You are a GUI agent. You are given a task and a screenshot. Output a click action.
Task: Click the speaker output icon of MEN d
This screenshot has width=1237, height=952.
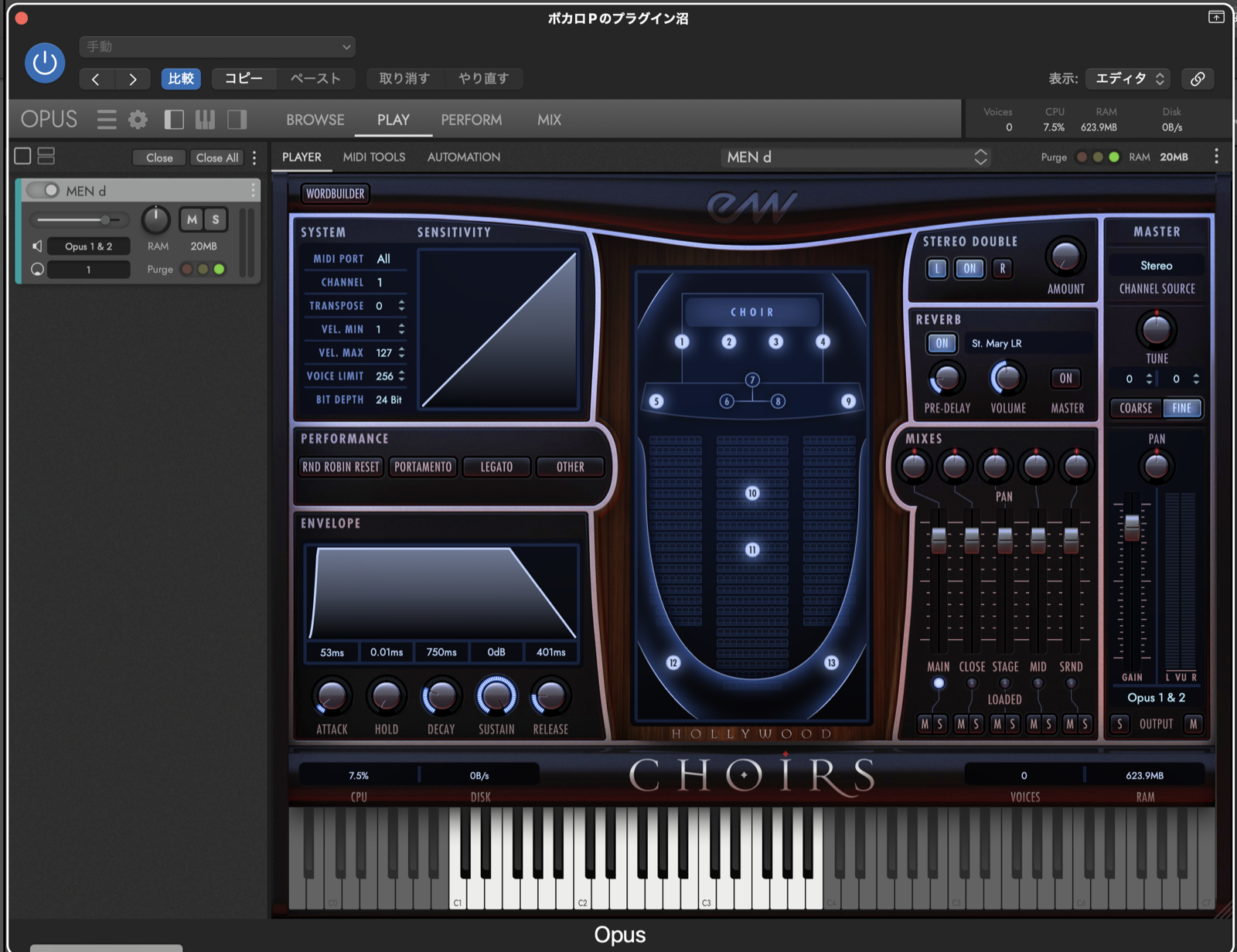(37, 246)
